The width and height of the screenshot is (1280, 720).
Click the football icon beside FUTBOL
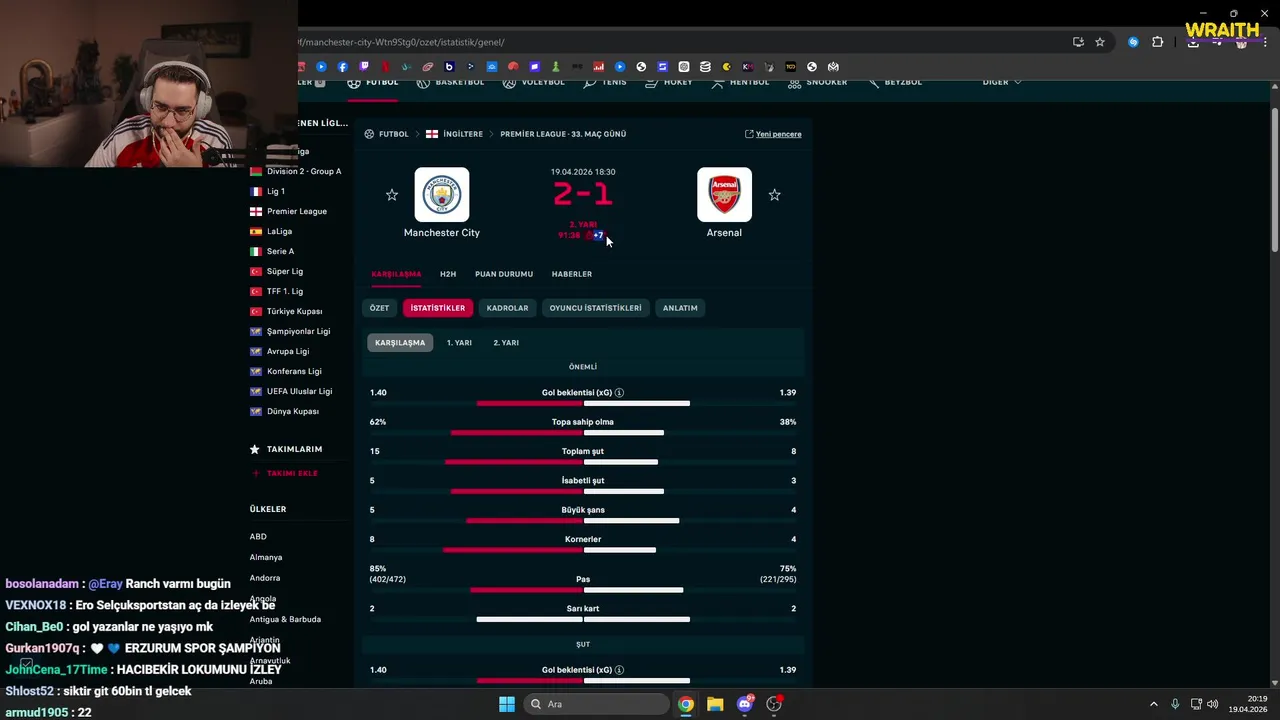click(354, 82)
